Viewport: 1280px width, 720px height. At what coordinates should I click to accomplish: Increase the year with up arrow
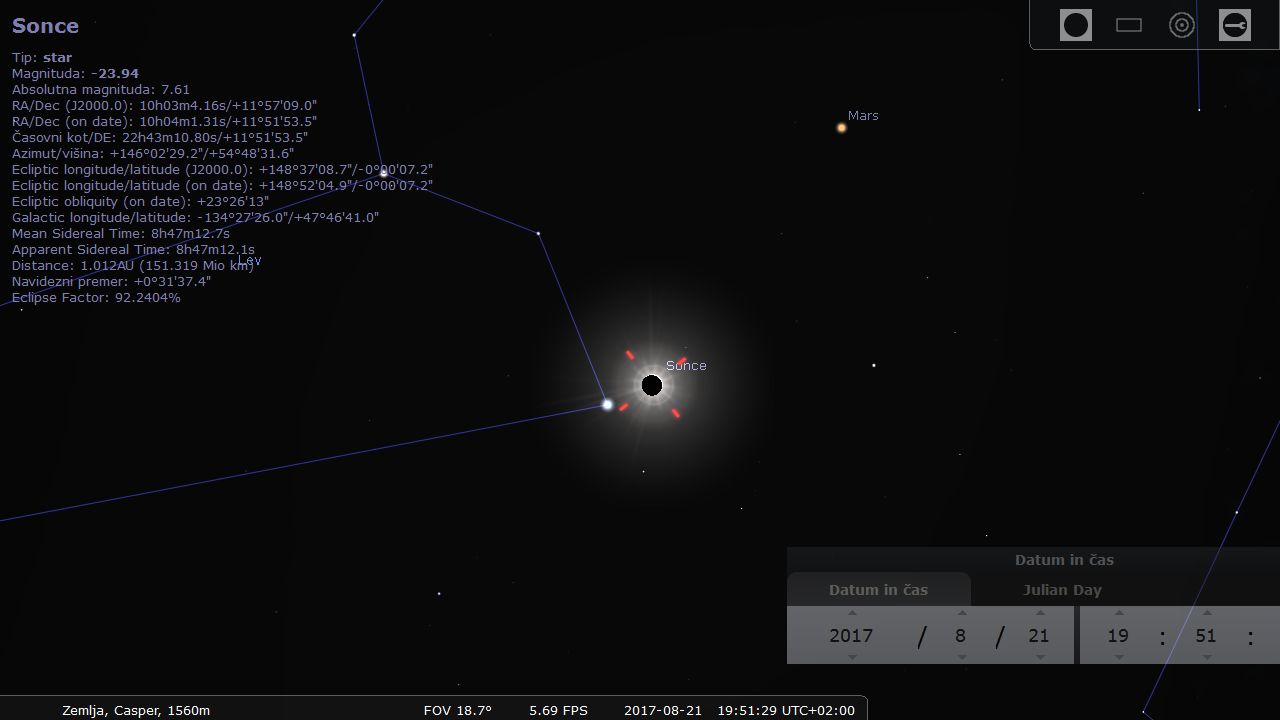(x=852, y=613)
